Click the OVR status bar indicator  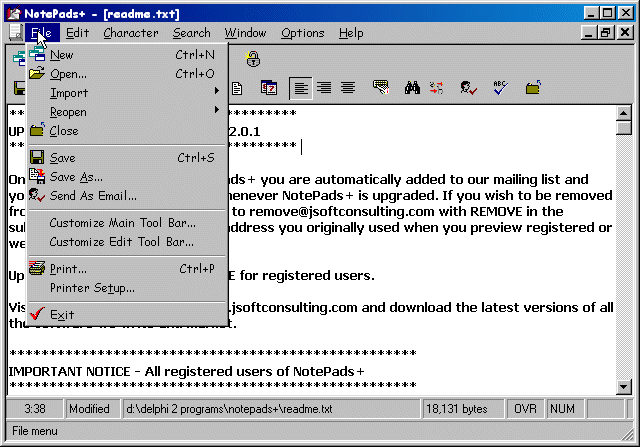pos(525,409)
